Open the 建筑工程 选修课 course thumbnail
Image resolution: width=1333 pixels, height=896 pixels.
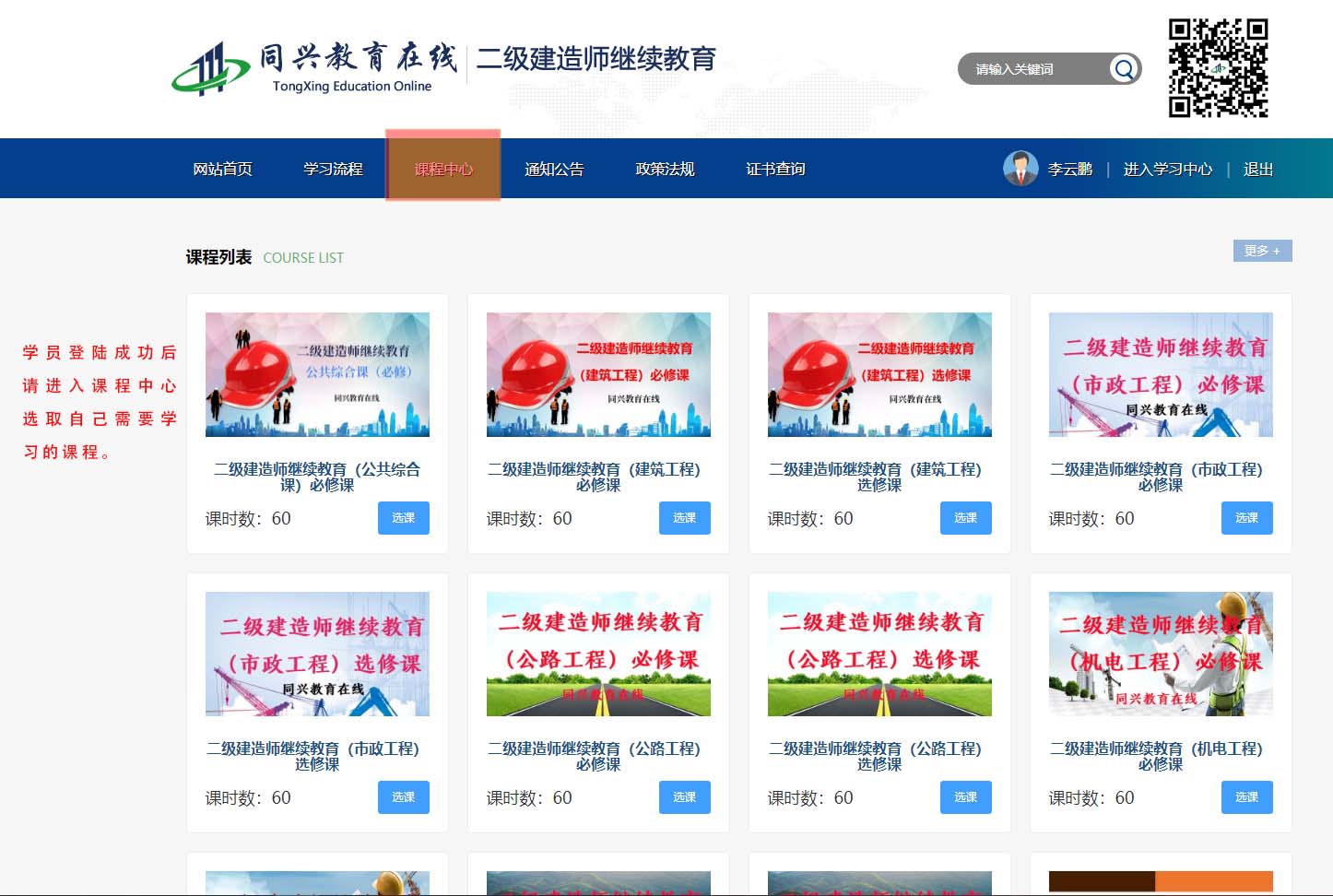(879, 374)
